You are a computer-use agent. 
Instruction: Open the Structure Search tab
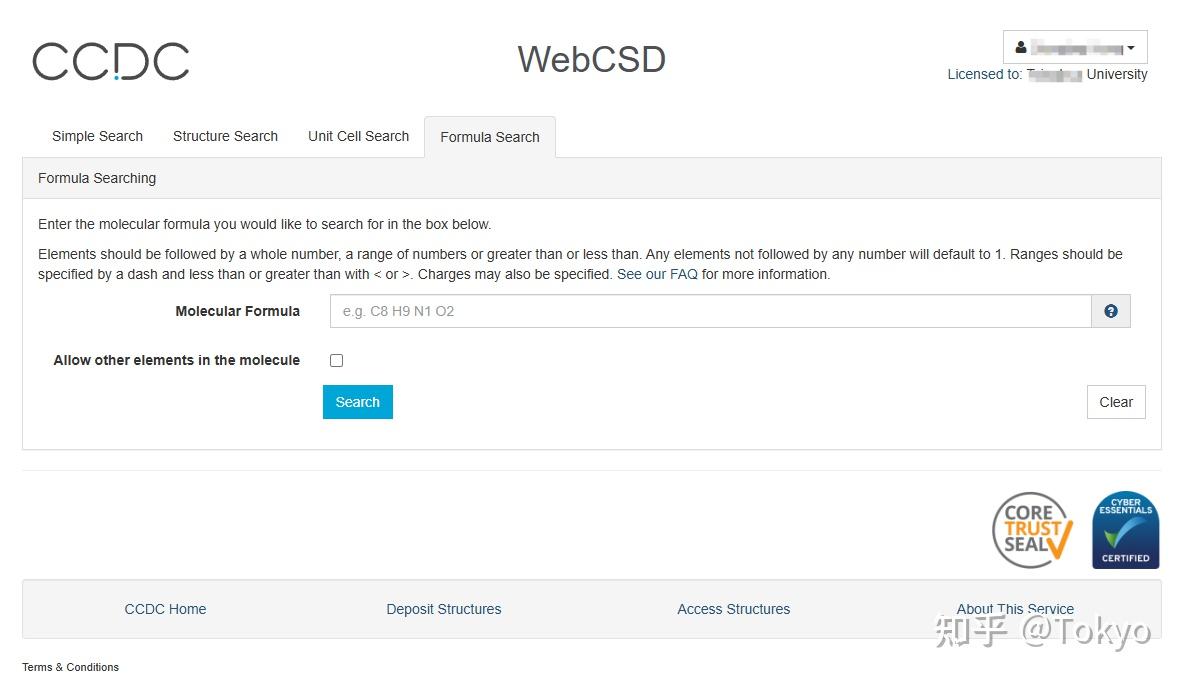[x=225, y=137]
